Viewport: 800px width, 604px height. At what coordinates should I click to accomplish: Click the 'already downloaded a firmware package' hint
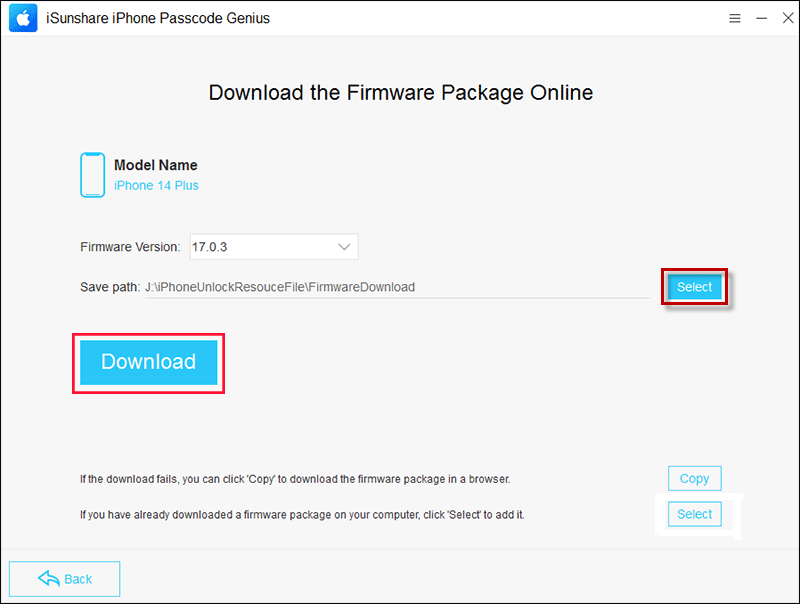click(x=302, y=514)
